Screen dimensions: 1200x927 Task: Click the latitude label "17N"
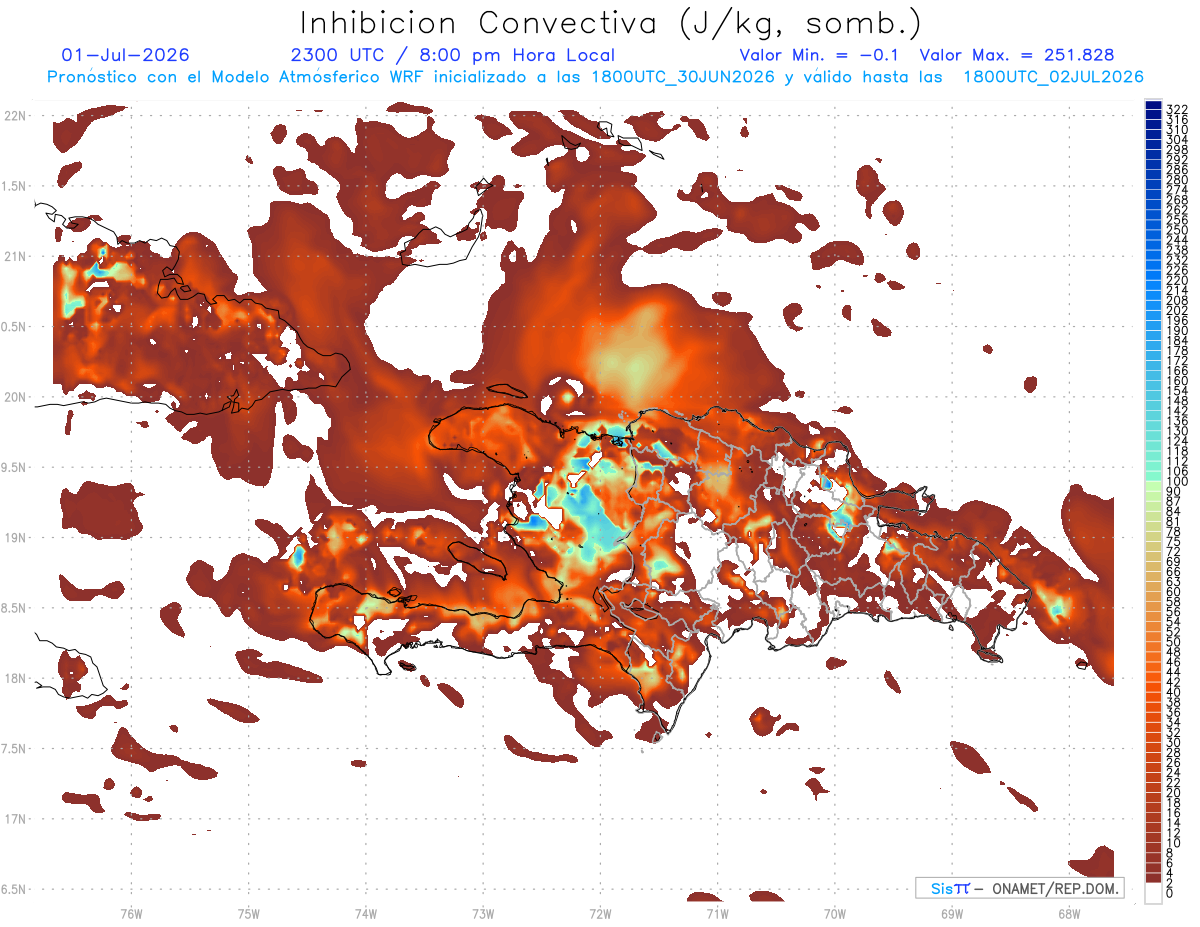point(15,819)
